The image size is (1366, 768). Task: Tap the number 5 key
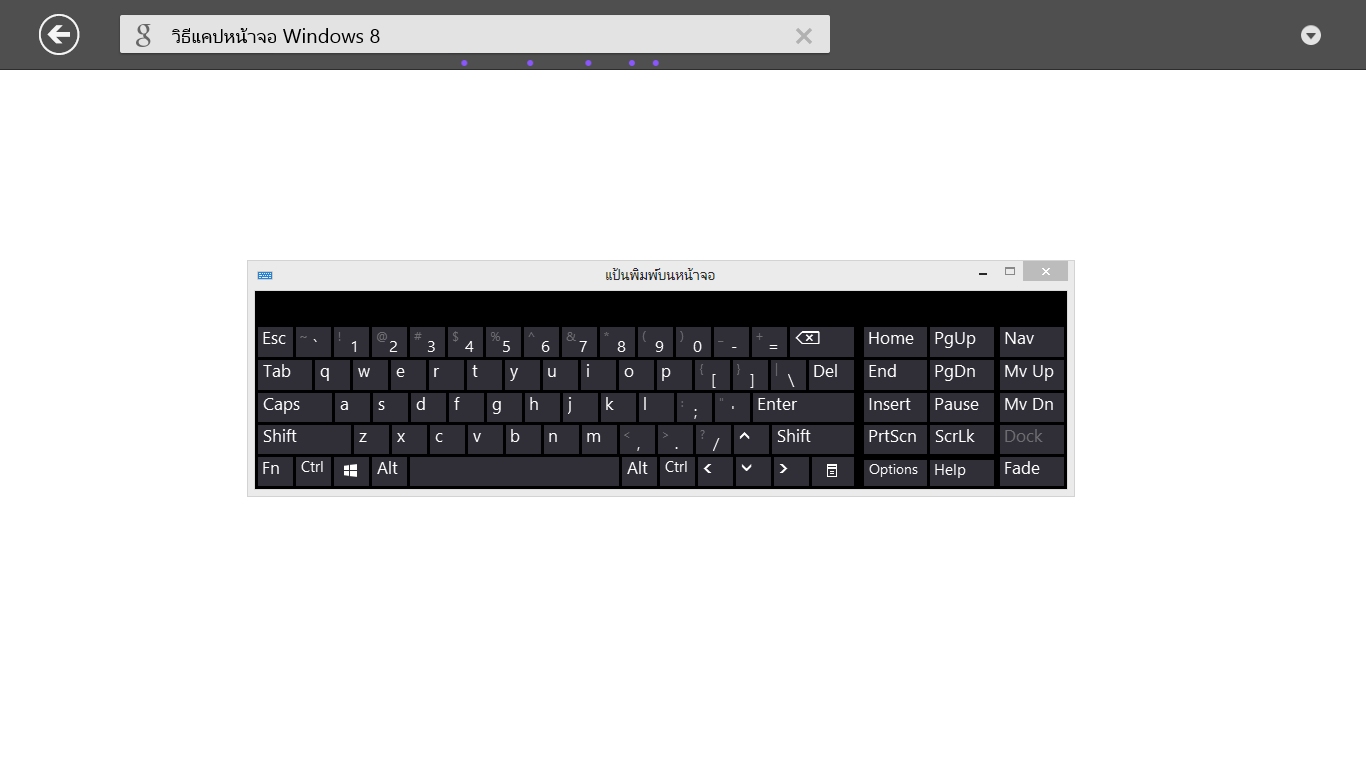503,341
